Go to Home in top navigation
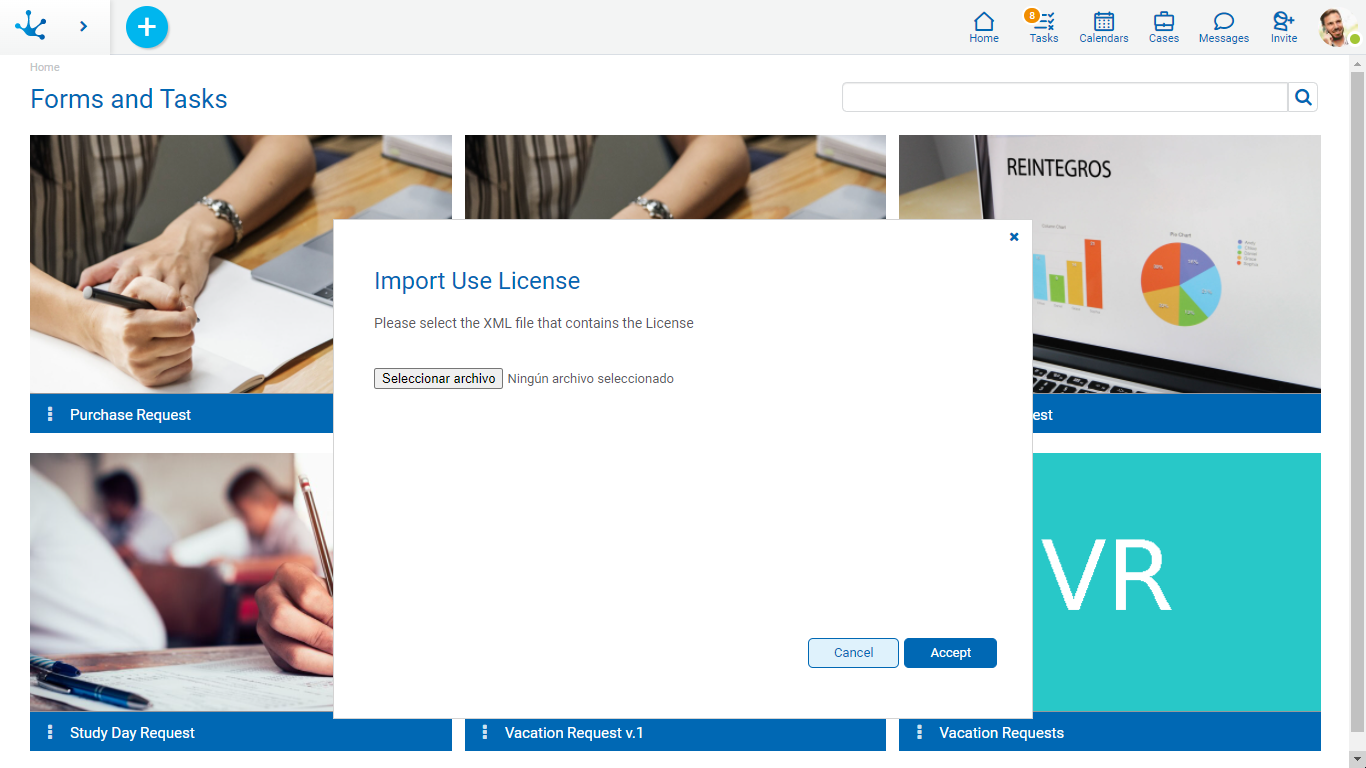 click(984, 27)
